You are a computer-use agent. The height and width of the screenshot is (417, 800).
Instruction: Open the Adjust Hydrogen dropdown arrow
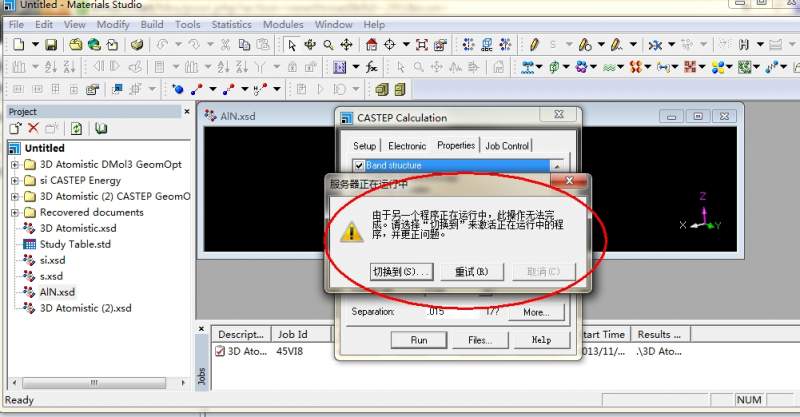760,45
